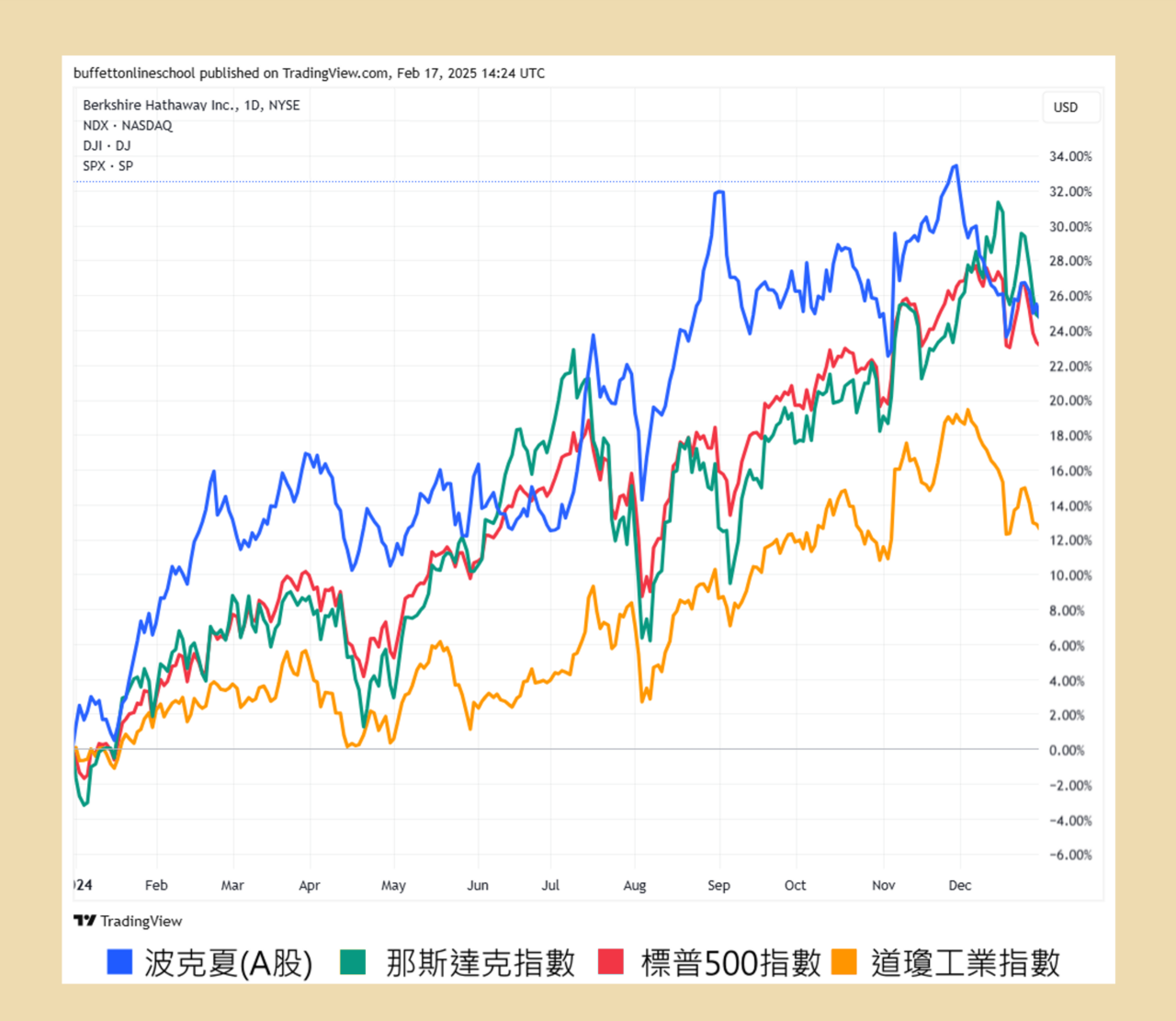The height and width of the screenshot is (1021, 1176).
Task: Open the USD currency selector
Action: [1070, 107]
